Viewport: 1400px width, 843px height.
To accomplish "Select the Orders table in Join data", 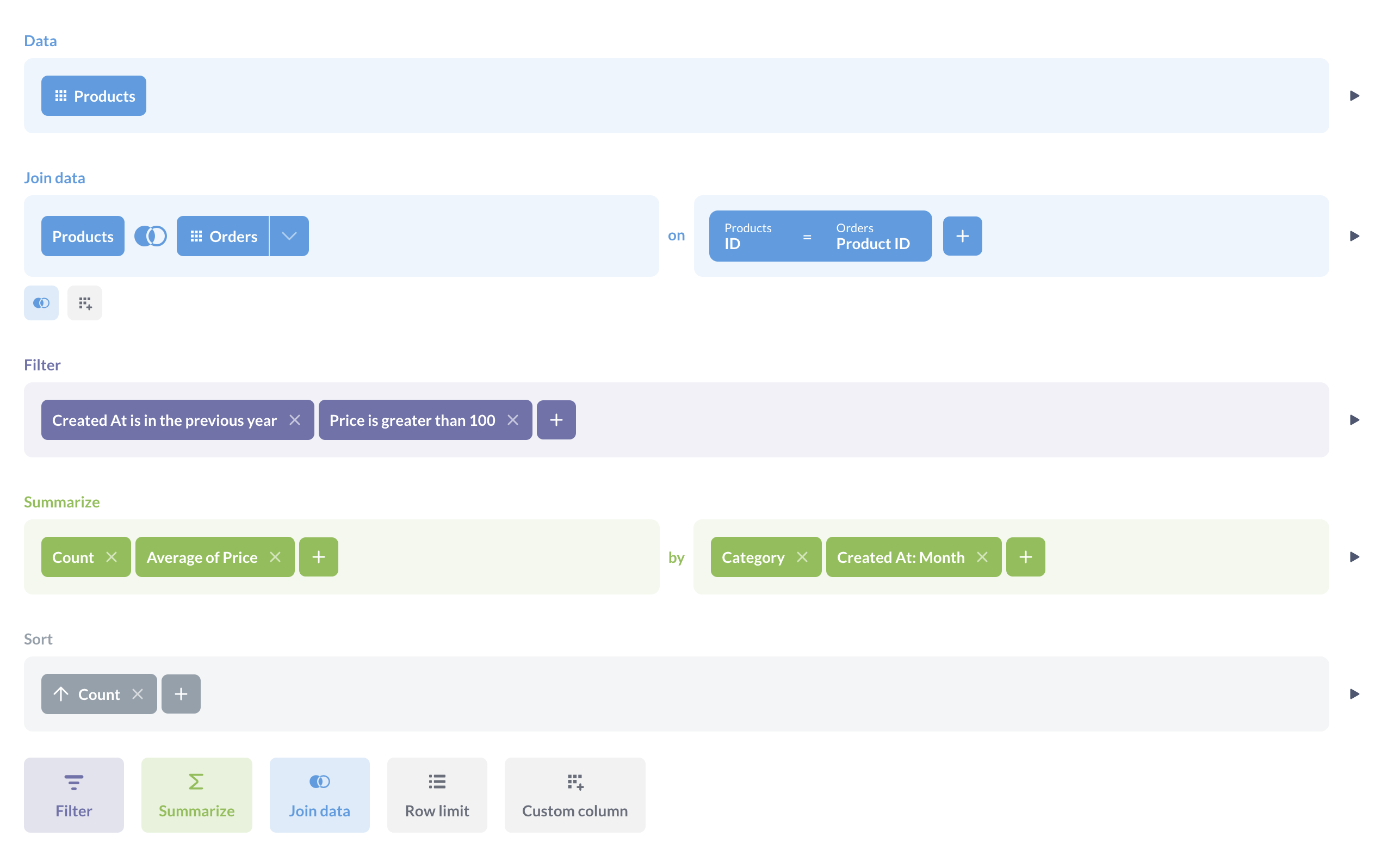I will pyautogui.click(x=222, y=235).
